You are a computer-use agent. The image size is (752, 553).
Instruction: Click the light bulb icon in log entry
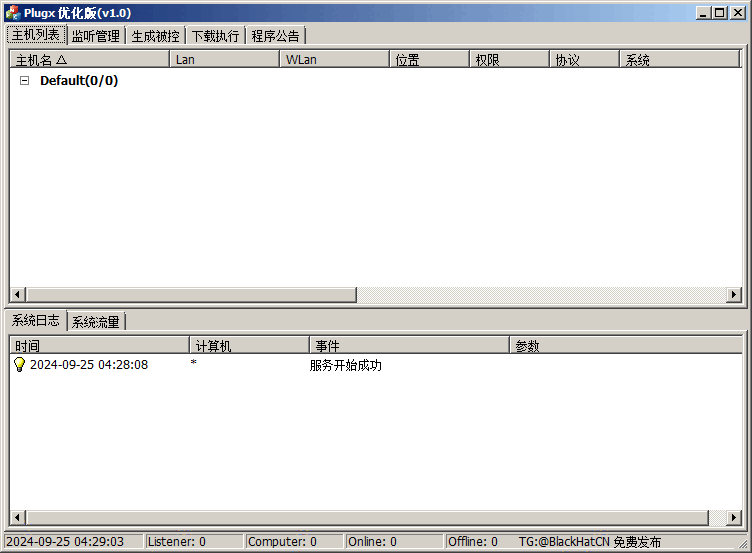coord(19,365)
